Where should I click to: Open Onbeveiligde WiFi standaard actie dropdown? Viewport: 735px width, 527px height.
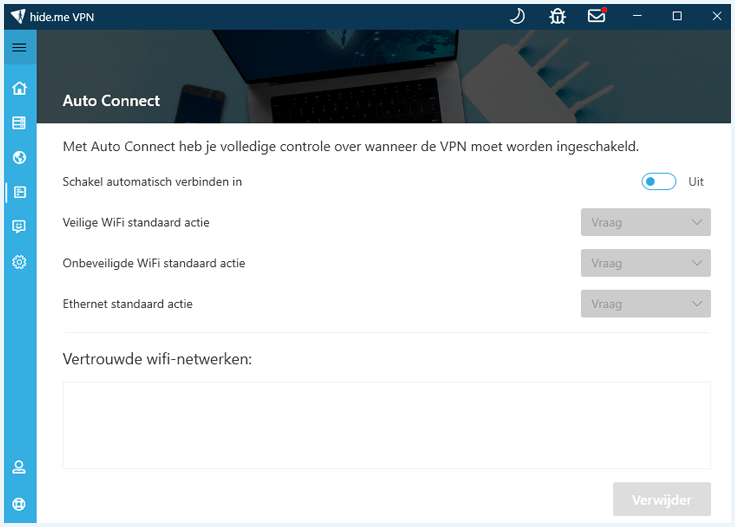pyautogui.click(x=645, y=263)
